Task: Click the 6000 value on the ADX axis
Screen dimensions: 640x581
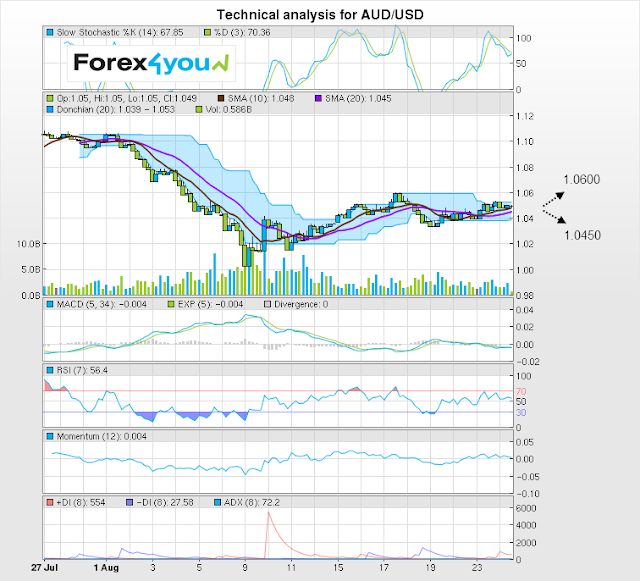Action: 526,508
